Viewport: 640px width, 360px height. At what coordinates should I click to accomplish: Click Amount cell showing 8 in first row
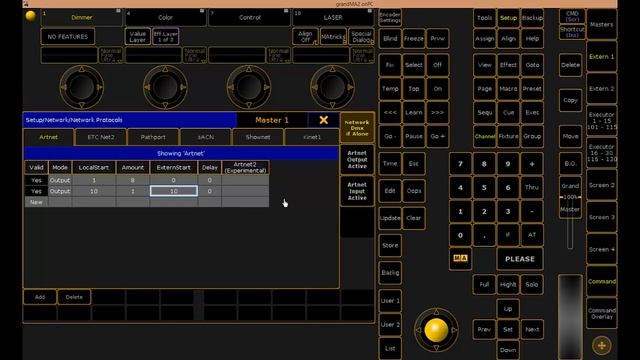pos(133,180)
